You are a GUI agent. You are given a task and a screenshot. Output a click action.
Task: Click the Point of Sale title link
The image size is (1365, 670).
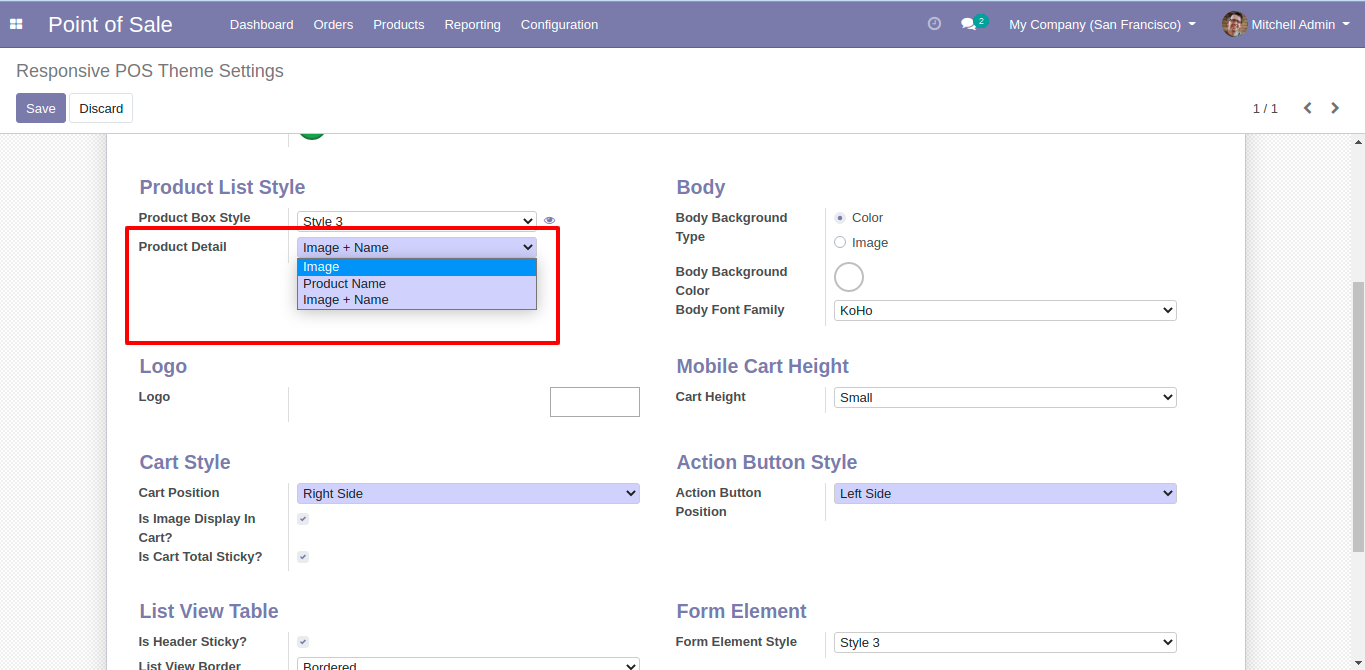tap(110, 24)
